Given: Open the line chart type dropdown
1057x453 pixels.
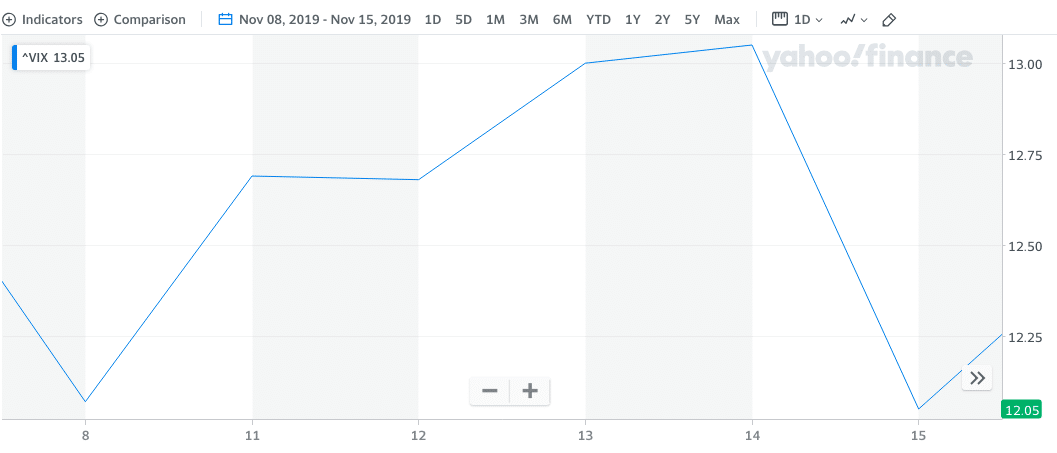Looking at the screenshot, I should (853, 20).
